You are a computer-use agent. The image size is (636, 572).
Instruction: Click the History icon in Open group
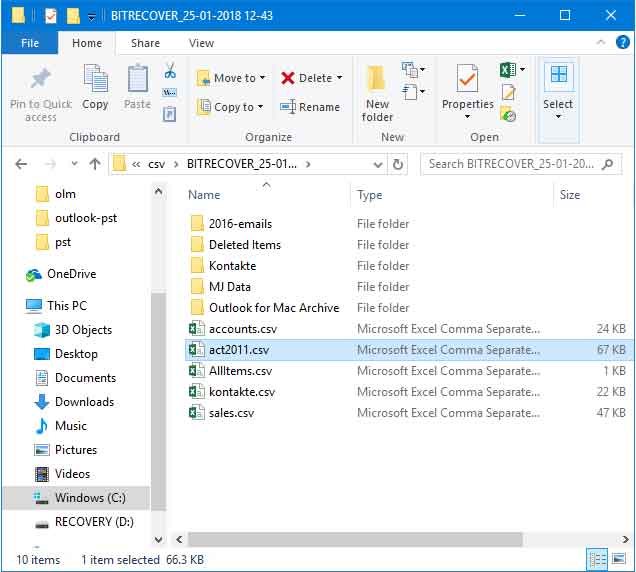(508, 114)
